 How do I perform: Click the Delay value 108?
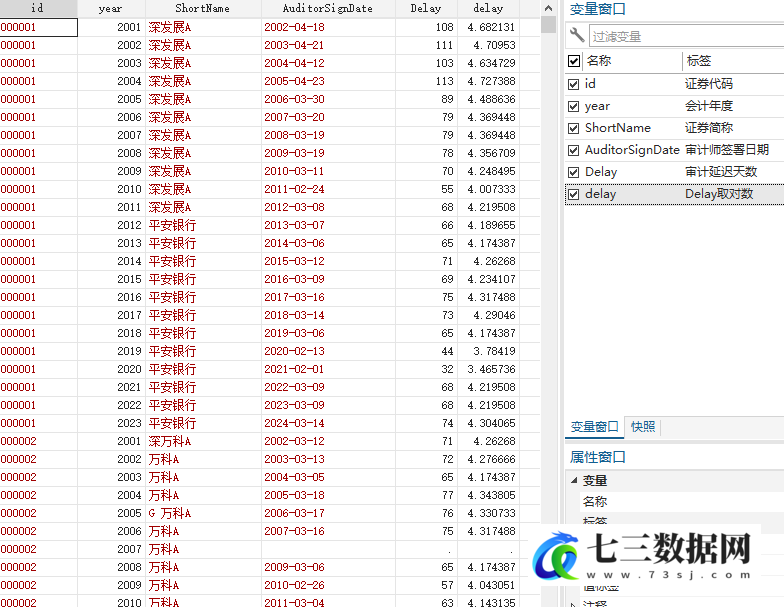tap(444, 28)
